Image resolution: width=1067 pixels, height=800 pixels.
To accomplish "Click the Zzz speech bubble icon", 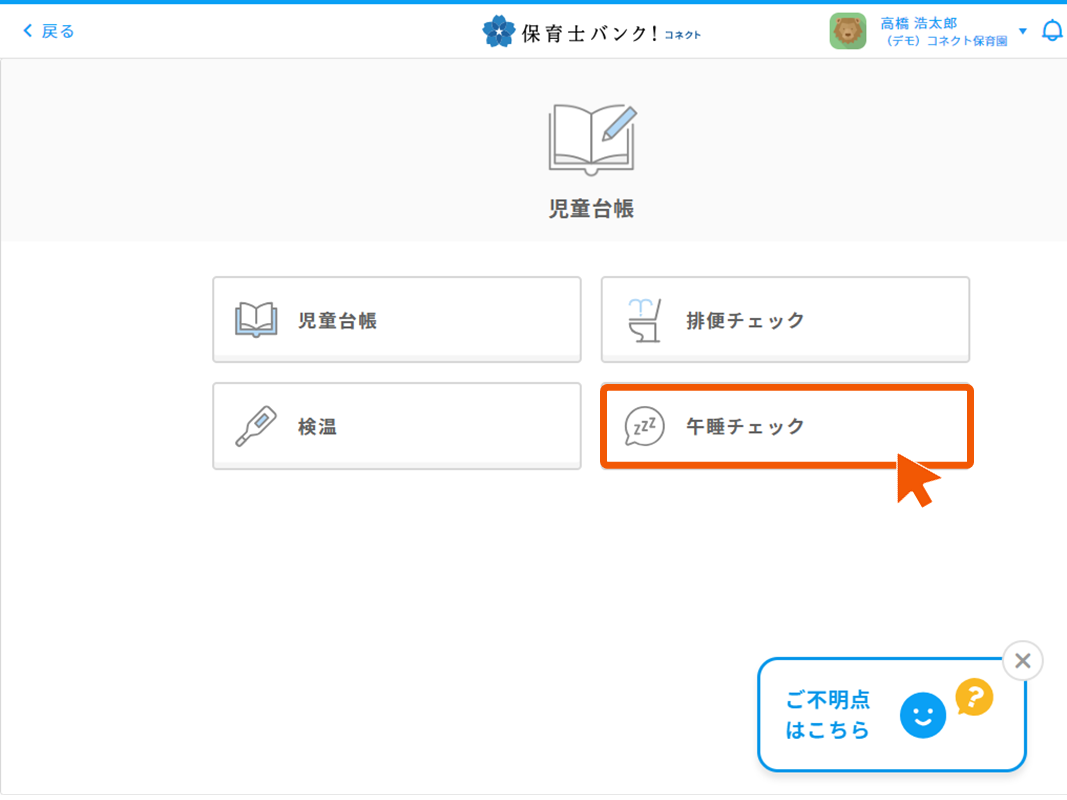I will (x=644, y=427).
